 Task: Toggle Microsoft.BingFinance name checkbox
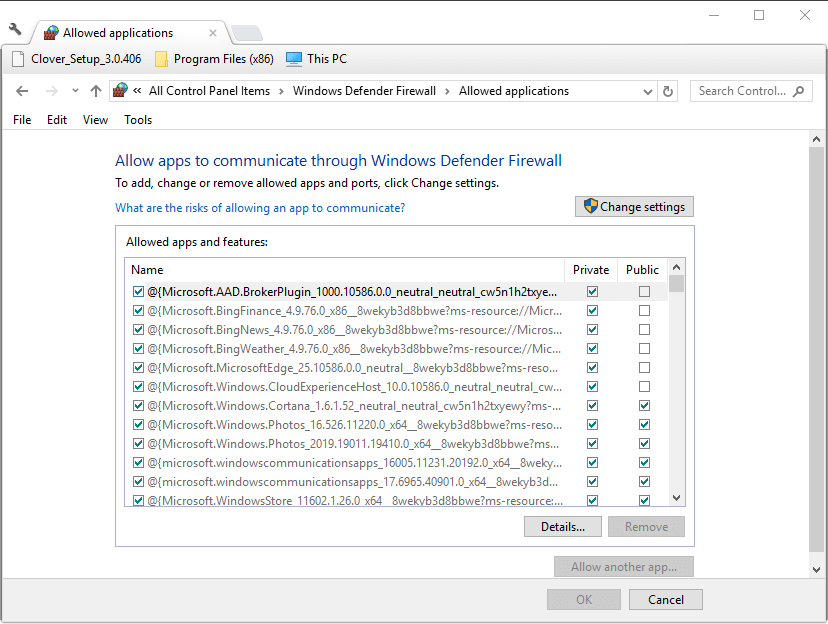coord(138,310)
